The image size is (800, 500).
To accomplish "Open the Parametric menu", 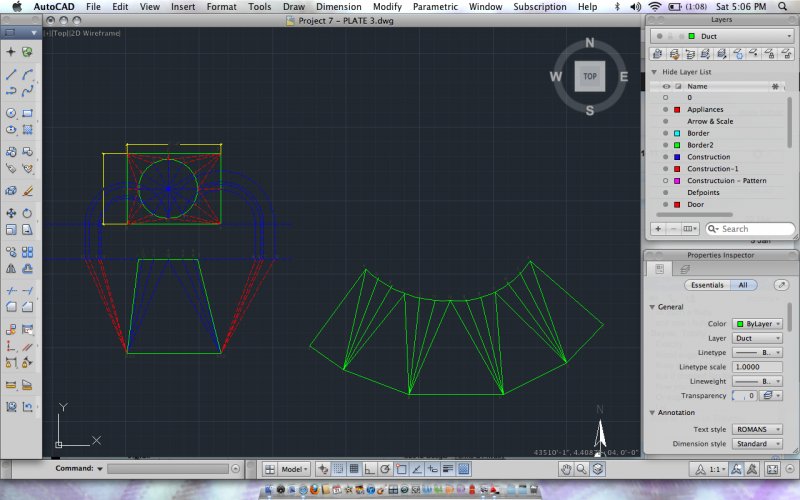I will [x=435, y=7].
